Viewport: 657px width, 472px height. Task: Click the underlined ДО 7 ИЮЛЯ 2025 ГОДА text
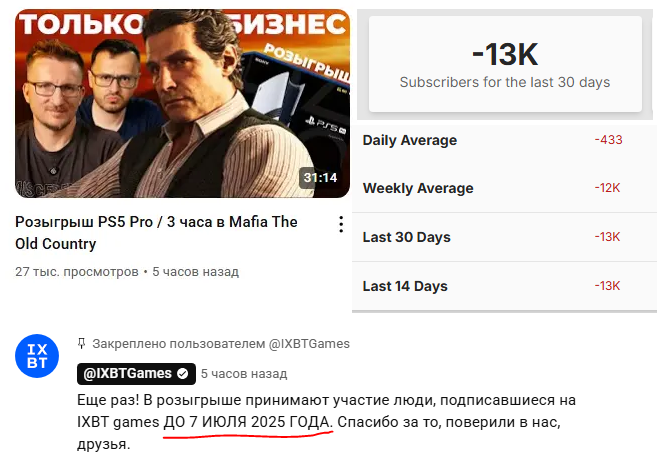tap(248, 422)
